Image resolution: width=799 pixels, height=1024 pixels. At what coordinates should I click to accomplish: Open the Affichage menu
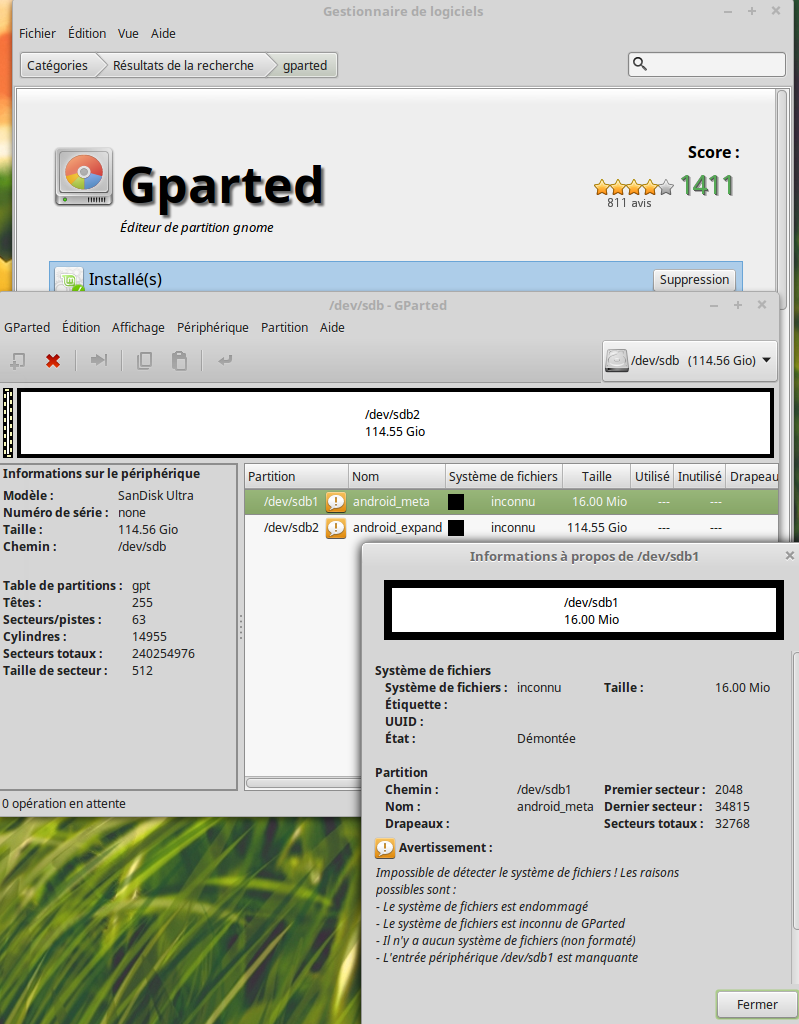click(x=138, y=327)
